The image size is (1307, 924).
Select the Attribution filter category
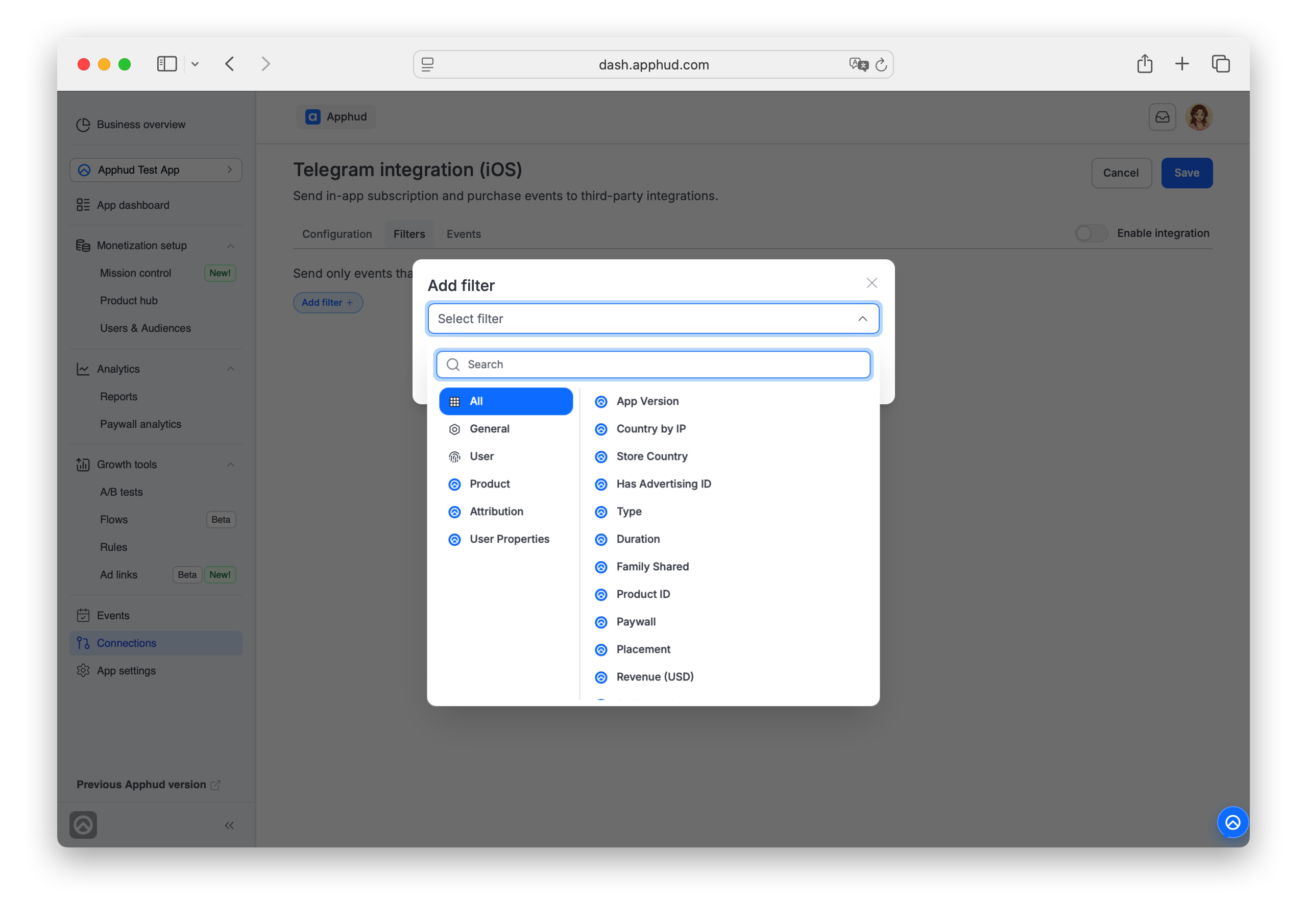click(x=505, y=512)
